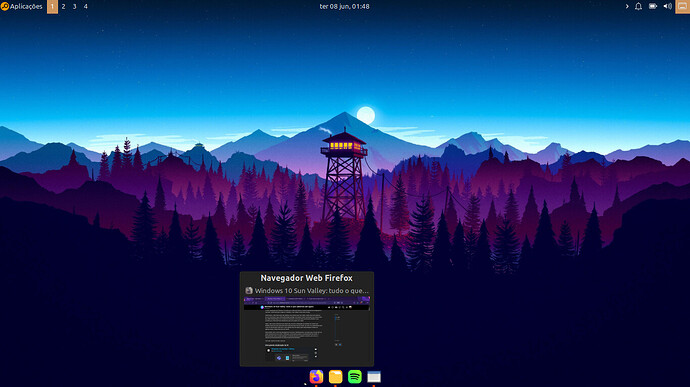Open the battery indicator
Viewport: 690px width, 387px height.
click(653, 7)
